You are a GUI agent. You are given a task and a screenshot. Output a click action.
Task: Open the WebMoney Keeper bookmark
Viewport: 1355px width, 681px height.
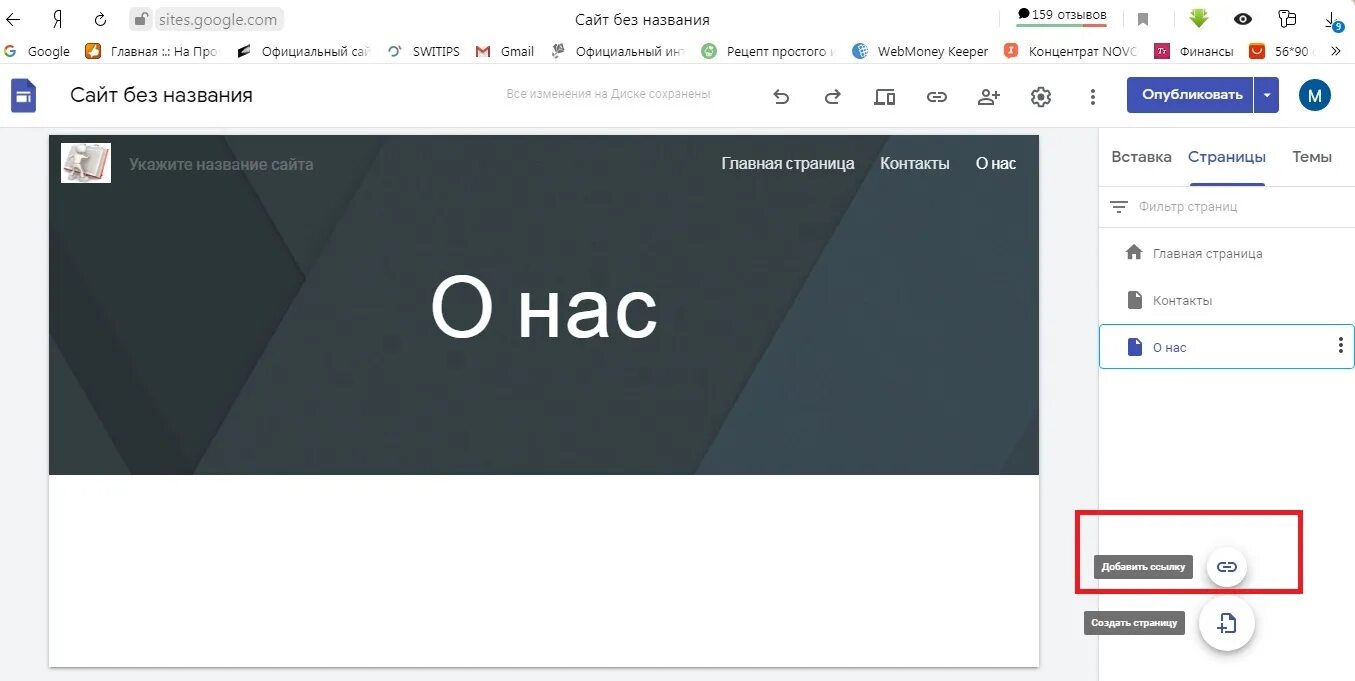(921, 51)
